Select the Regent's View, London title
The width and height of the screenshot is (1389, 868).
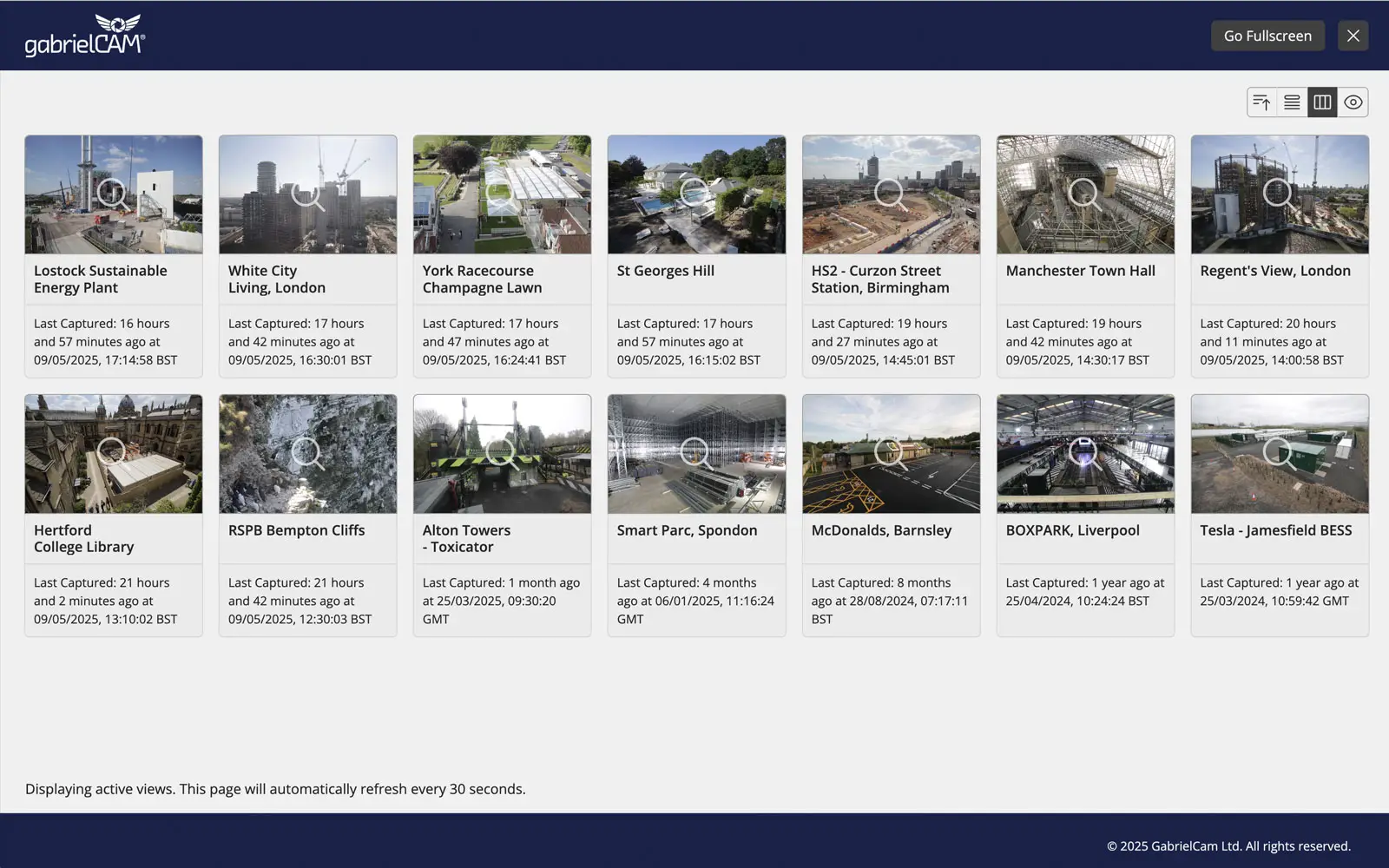(x=1274, y=271)
